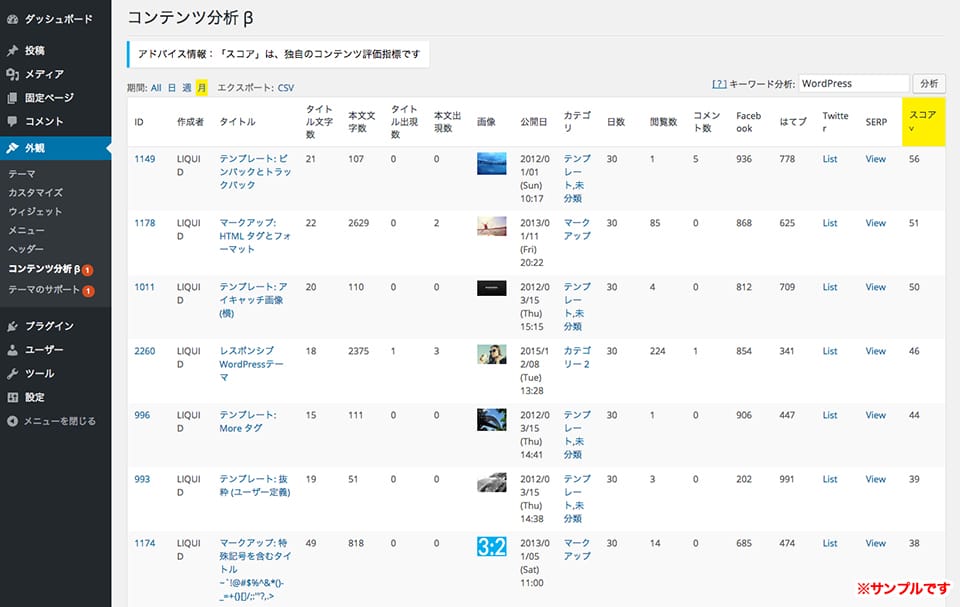Open the [?] keyword analysis help link
Image resolution: width=960 pixels, height=607 pixels.
pyautogui.click(x=719, y=84)
